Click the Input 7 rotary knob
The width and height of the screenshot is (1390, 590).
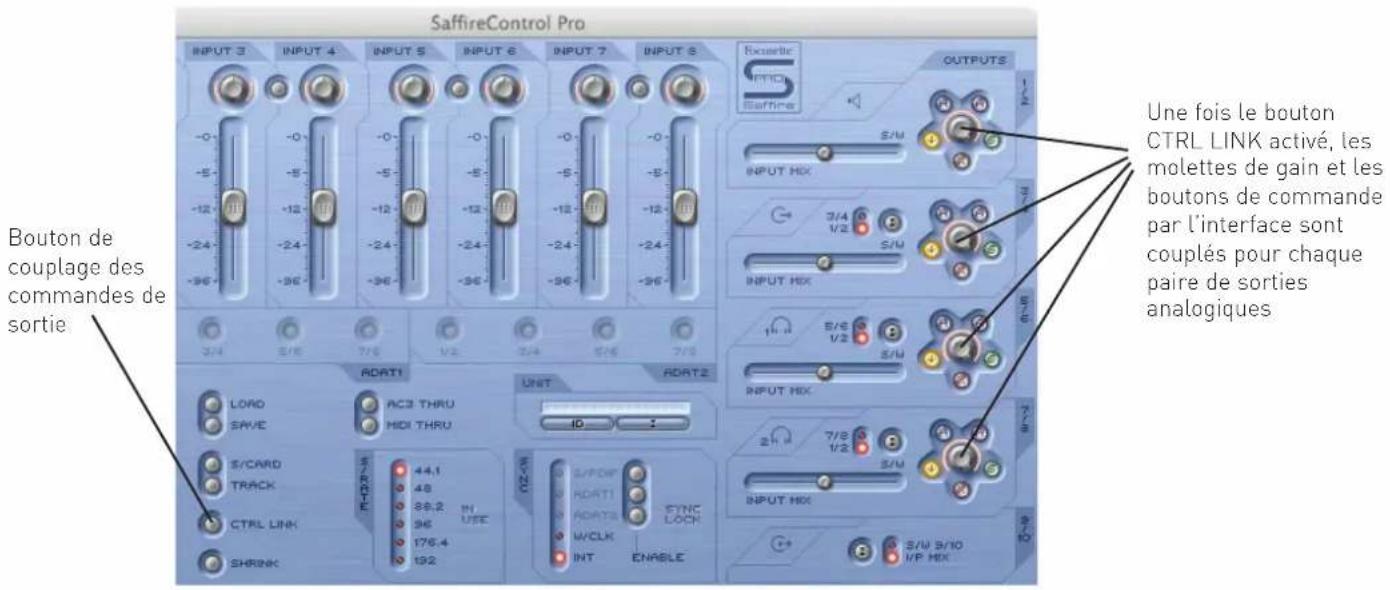point(592,89)
